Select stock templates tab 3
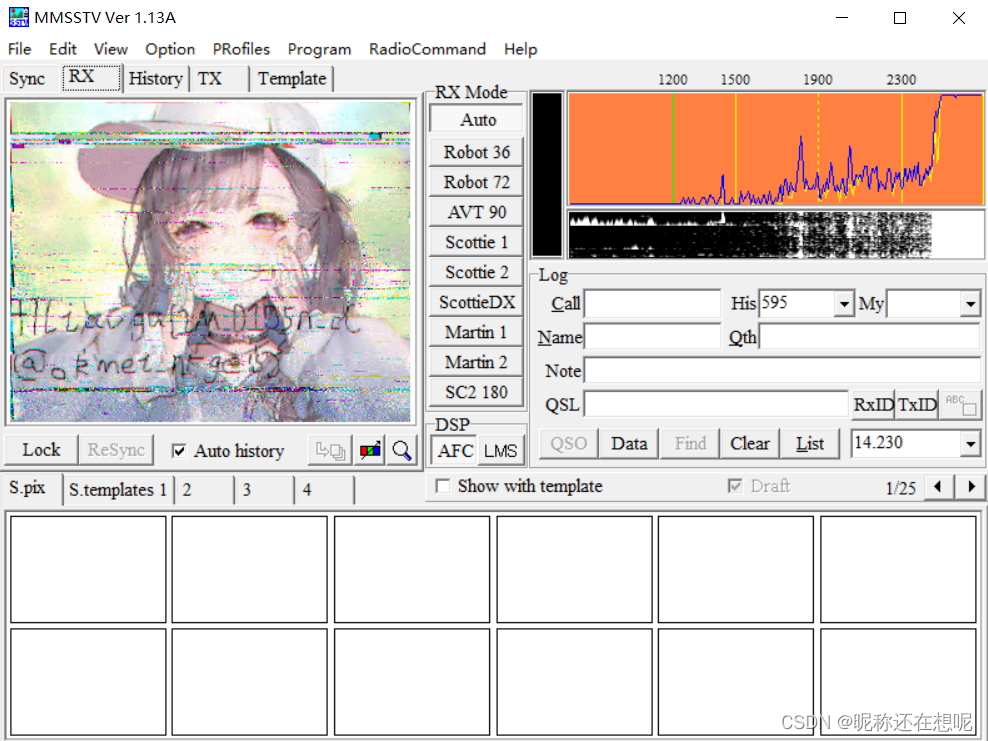 (x=263, y=490)
